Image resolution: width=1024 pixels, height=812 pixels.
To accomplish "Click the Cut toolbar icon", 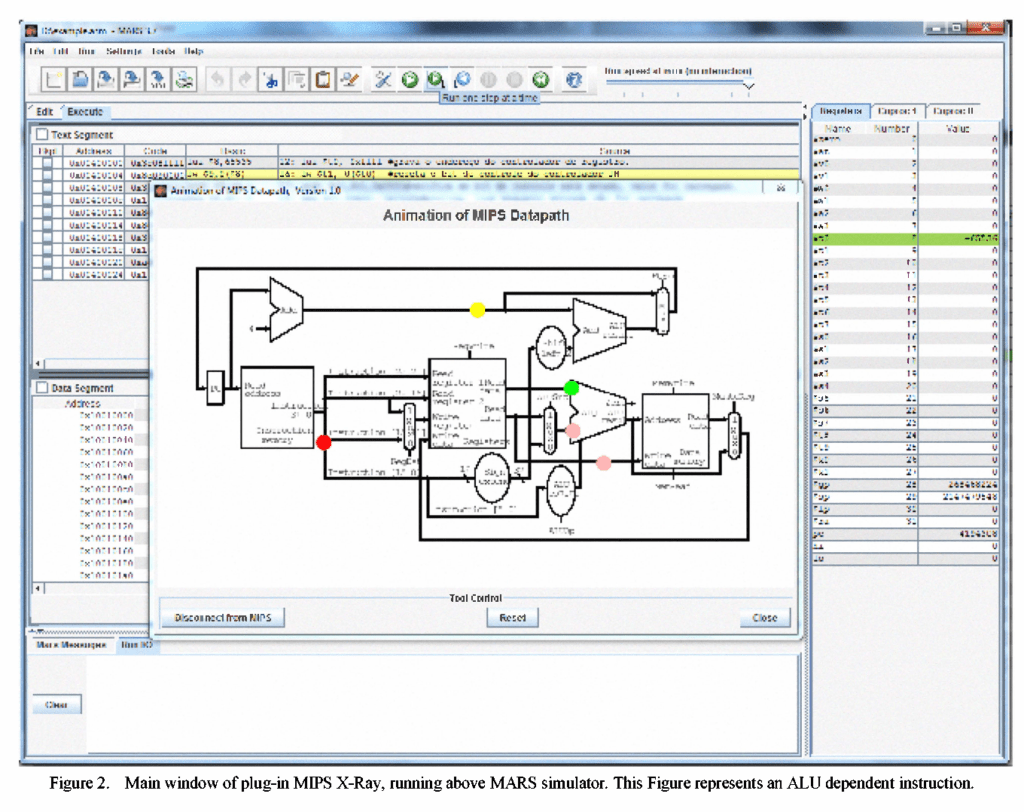I will 270,80.
